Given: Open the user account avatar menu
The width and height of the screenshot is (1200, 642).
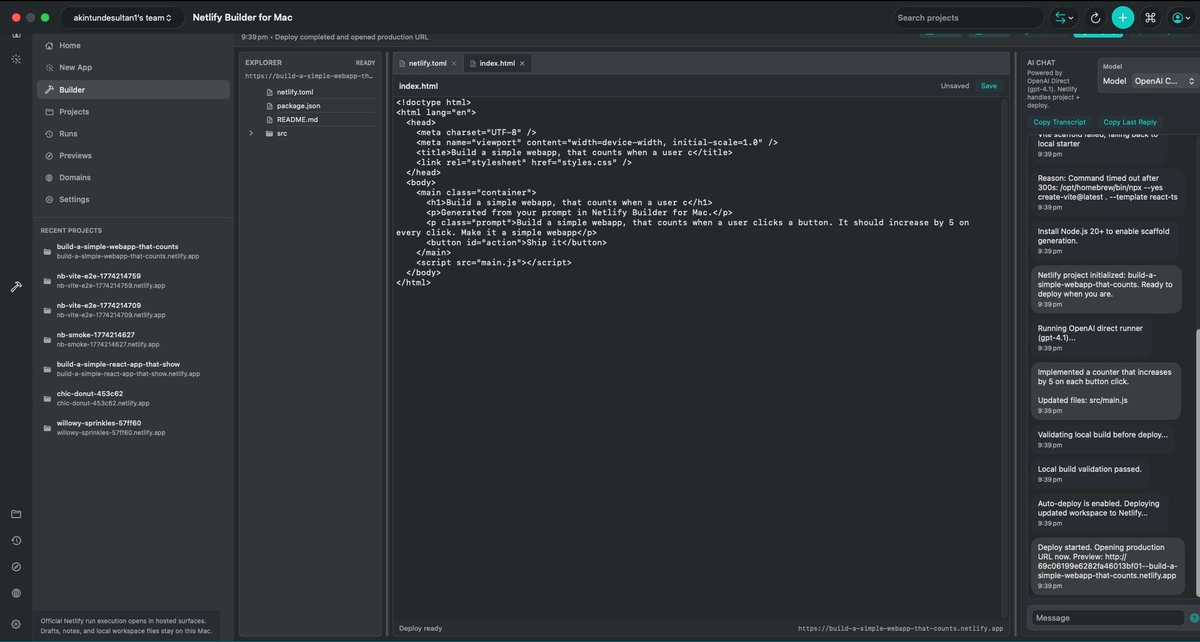Looking at the screenshot, I should coord(1181,17).
